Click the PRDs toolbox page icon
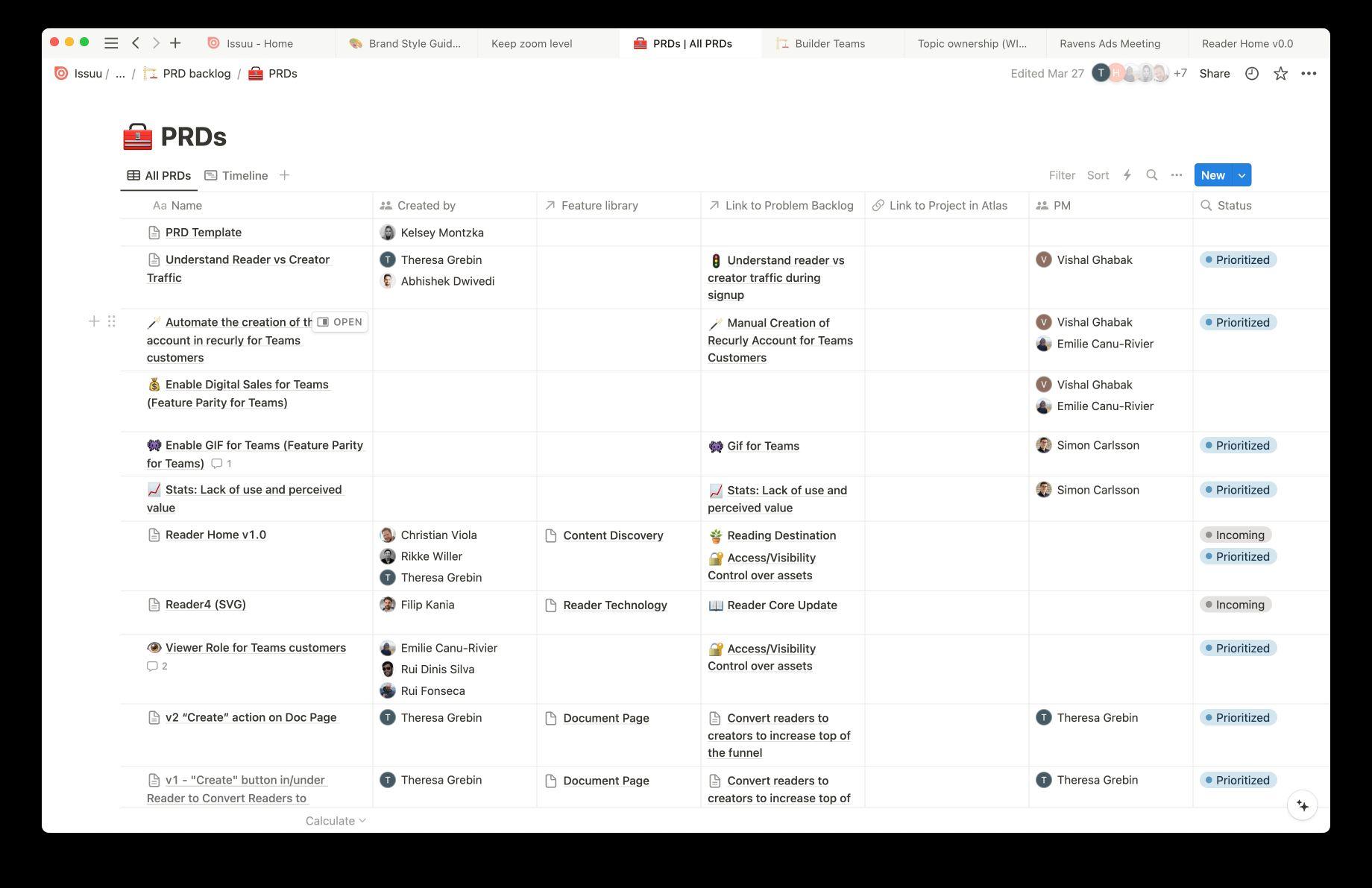 click(x=137, y=136)
